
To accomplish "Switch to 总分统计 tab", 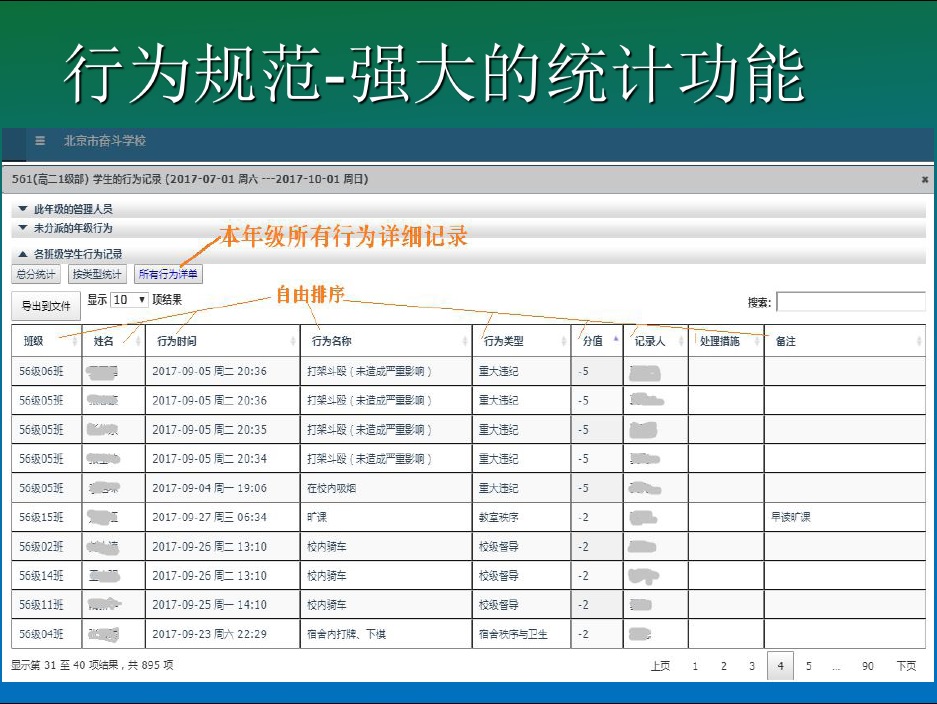I will [x=36, y=274].
